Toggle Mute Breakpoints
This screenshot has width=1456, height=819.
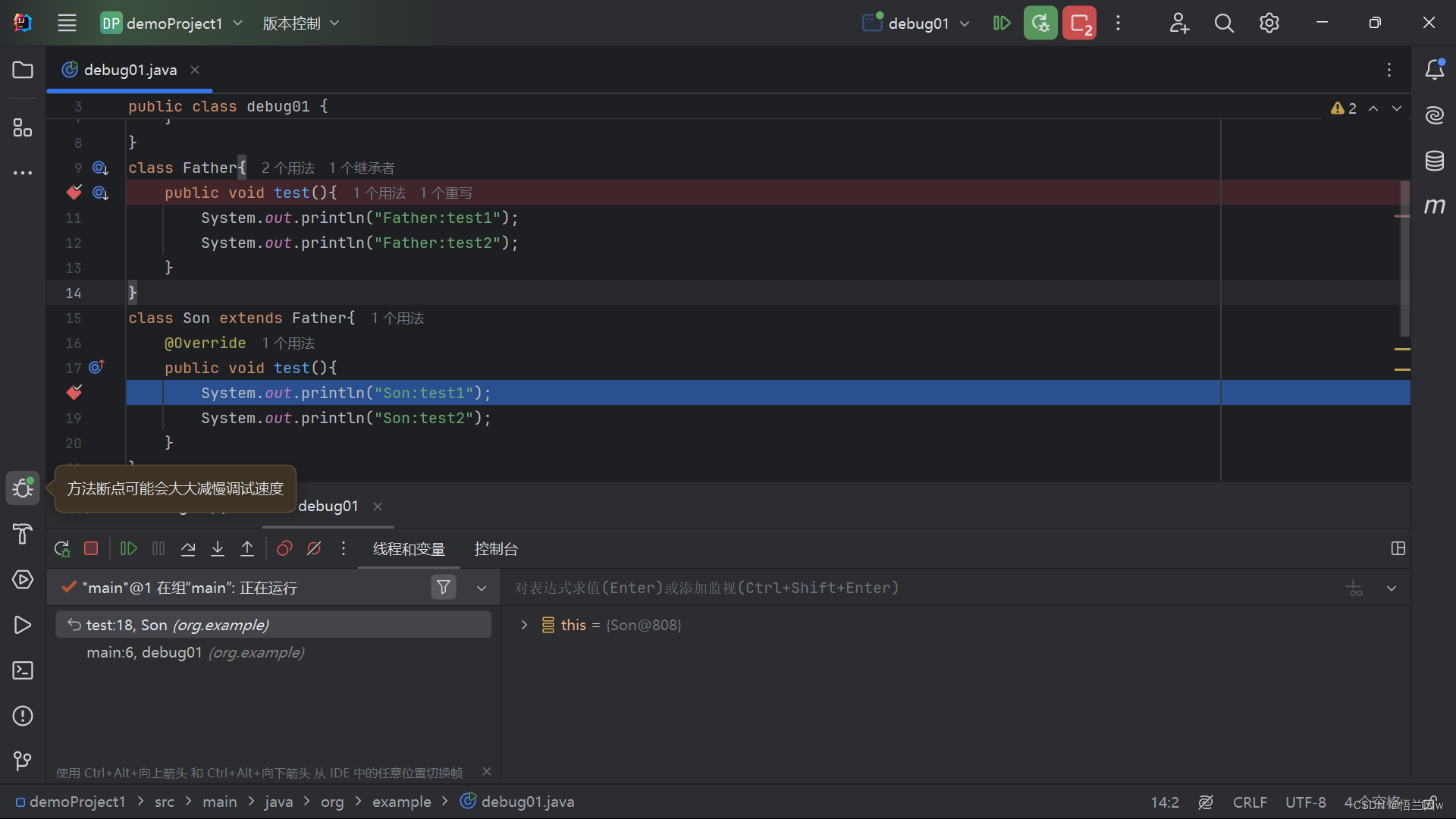pyautogui.click(x=314, y=548)
